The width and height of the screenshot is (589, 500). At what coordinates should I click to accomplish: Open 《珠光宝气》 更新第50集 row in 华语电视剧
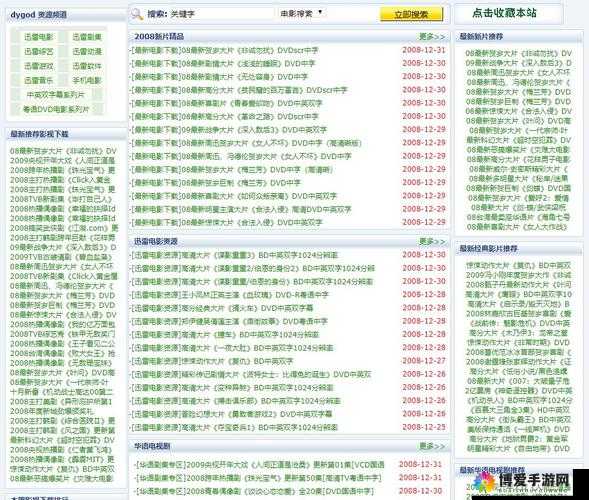click(258, 478)
